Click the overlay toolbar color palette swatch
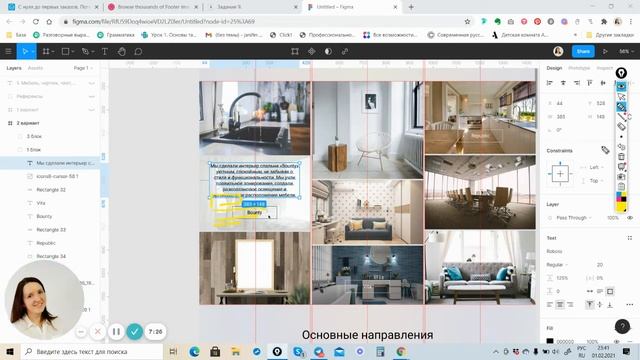The width and height of the screenshot is (640, 360). 621,198
